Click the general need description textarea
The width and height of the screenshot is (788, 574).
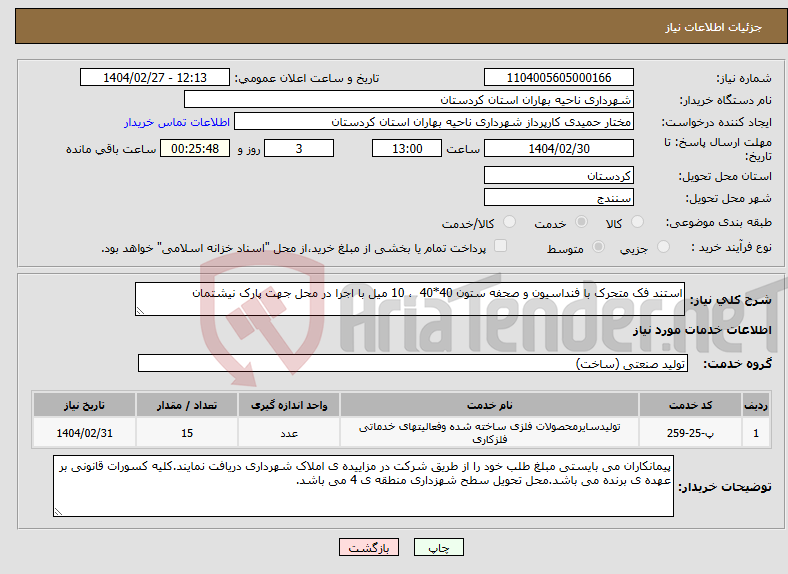point(410,299)
